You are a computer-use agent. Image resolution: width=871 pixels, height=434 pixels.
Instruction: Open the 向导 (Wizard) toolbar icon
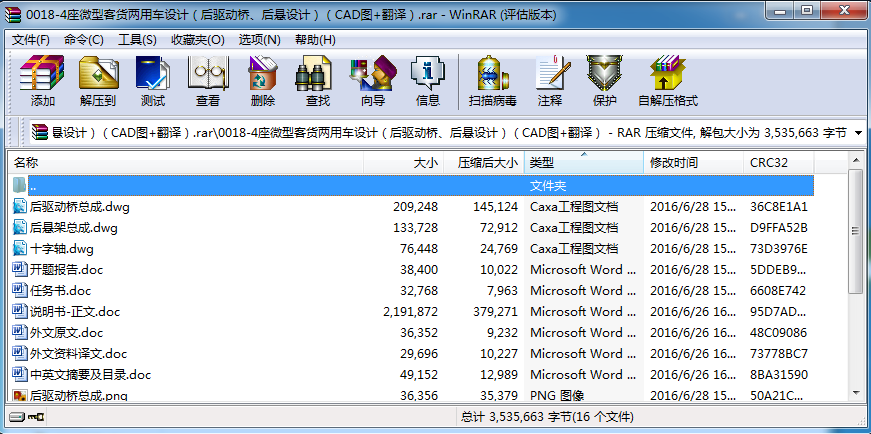[x=373, y=73]
